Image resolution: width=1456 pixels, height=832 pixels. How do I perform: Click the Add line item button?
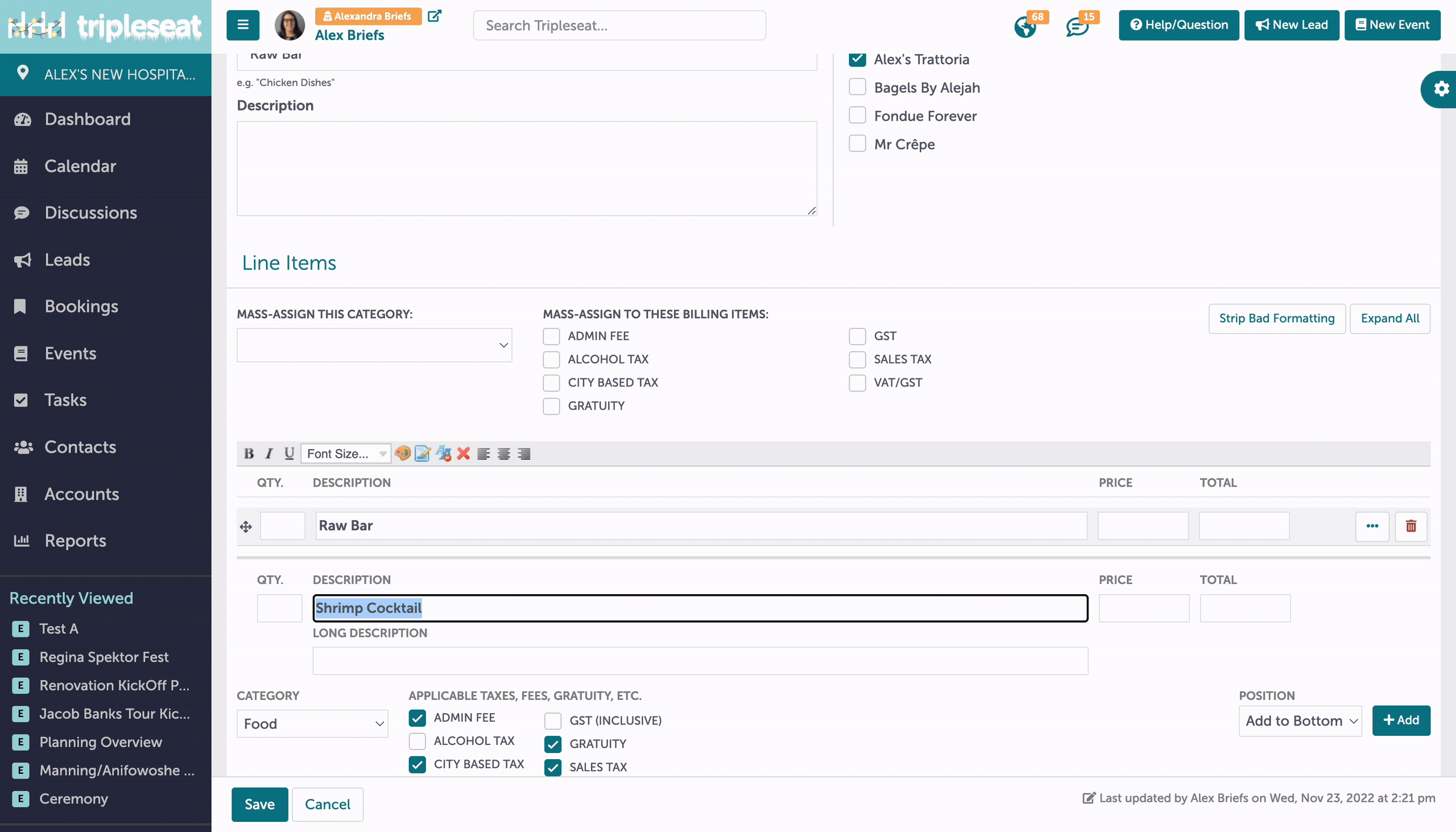tap(1401, 720)
